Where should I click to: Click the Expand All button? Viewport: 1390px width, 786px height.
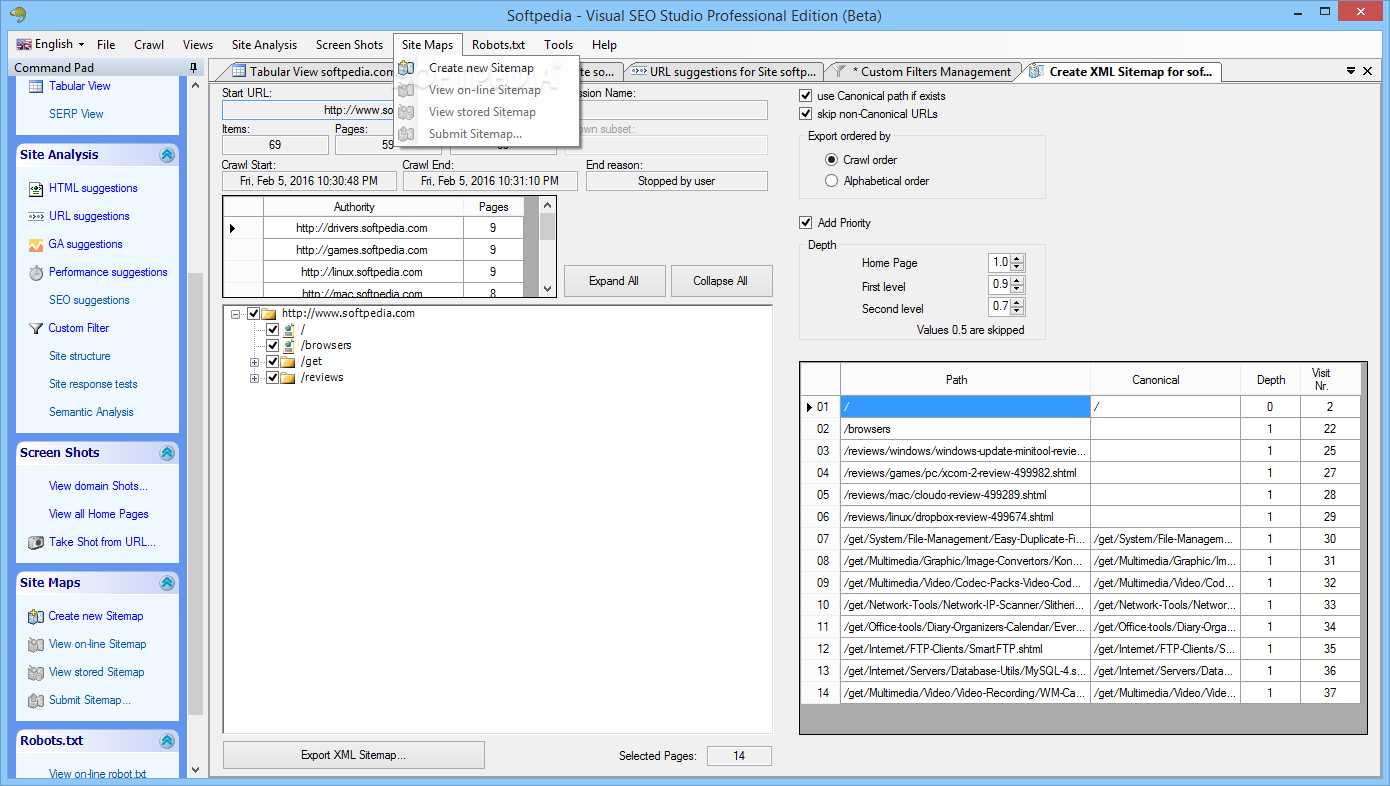click(614, 281)
